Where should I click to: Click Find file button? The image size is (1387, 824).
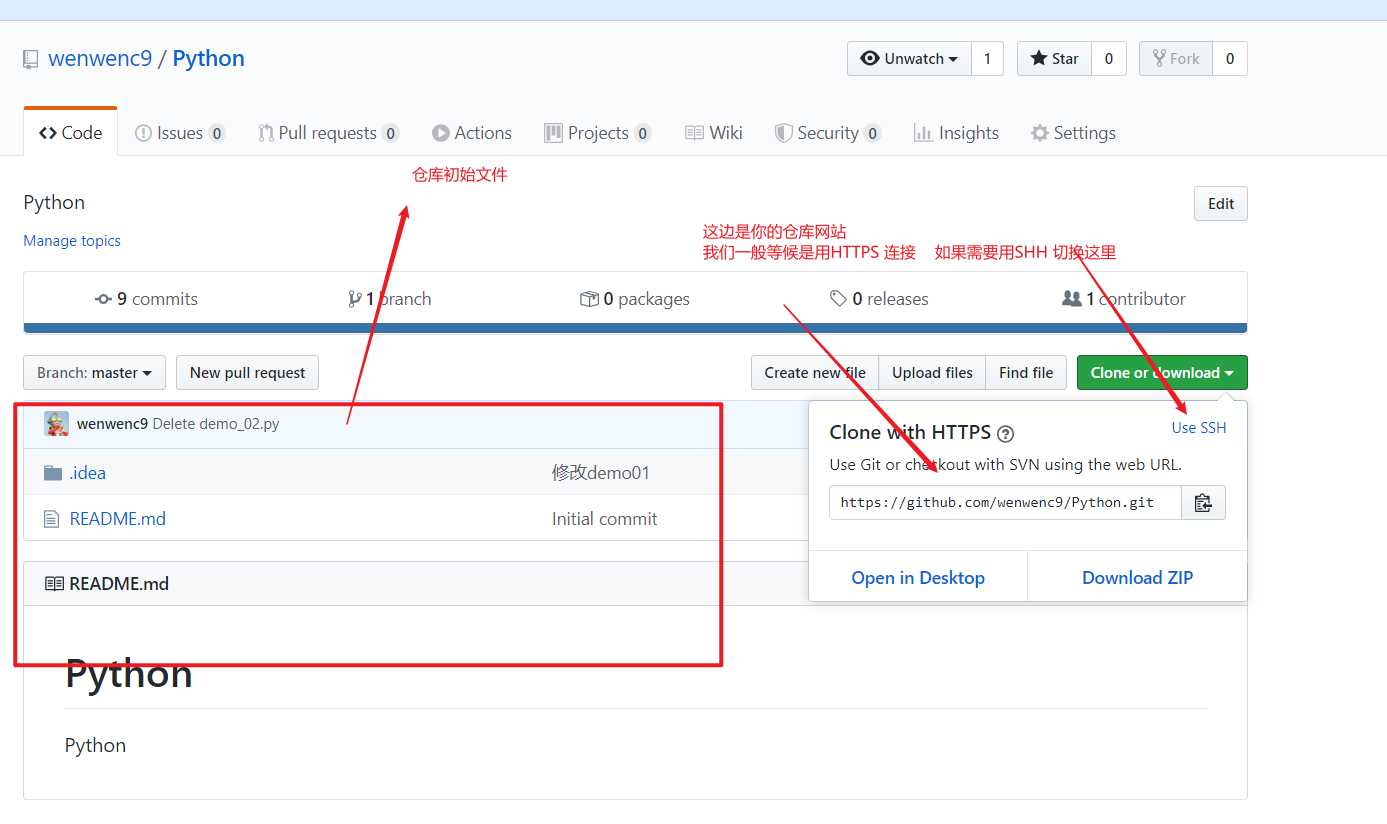click(1026, 373)
